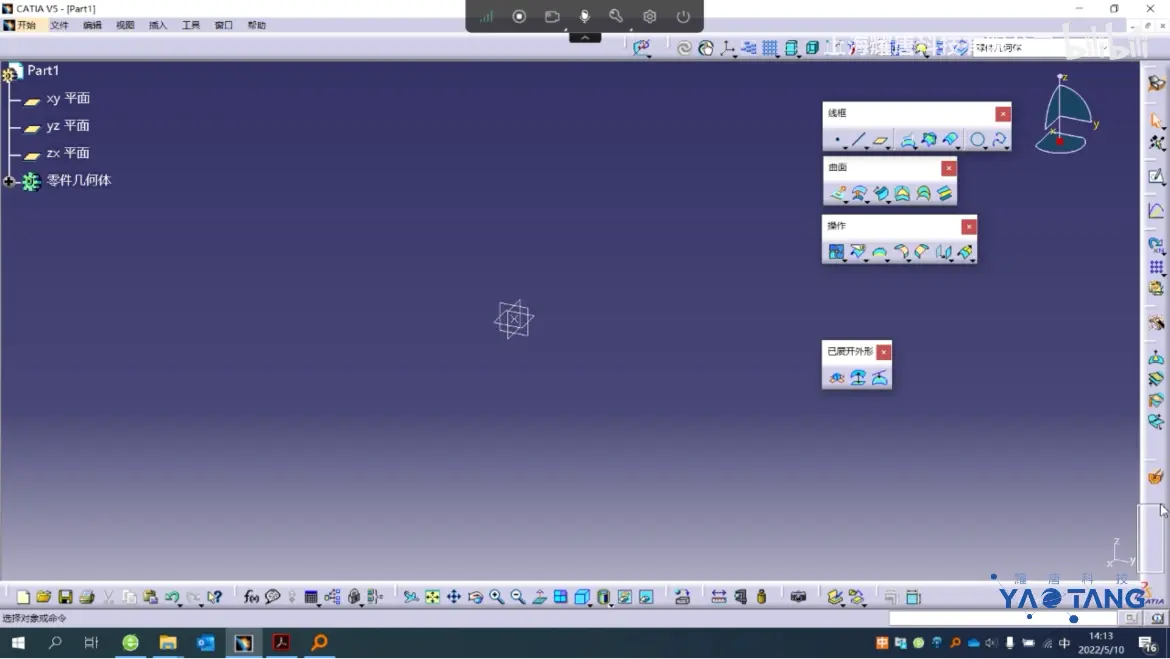This screenshot has height=659, width=1170.
Task: Open the Point tool dropdown arrow
Action: (x=845, y=147)
